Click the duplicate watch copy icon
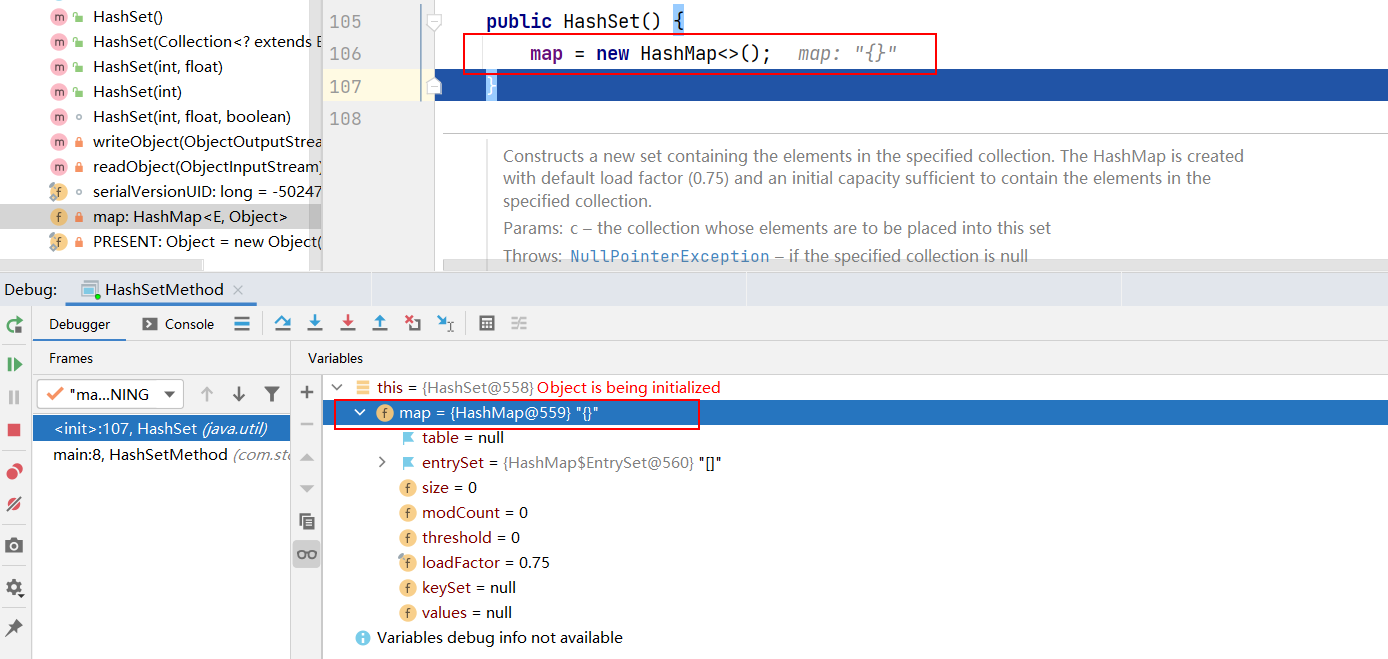 pos(307,521)
